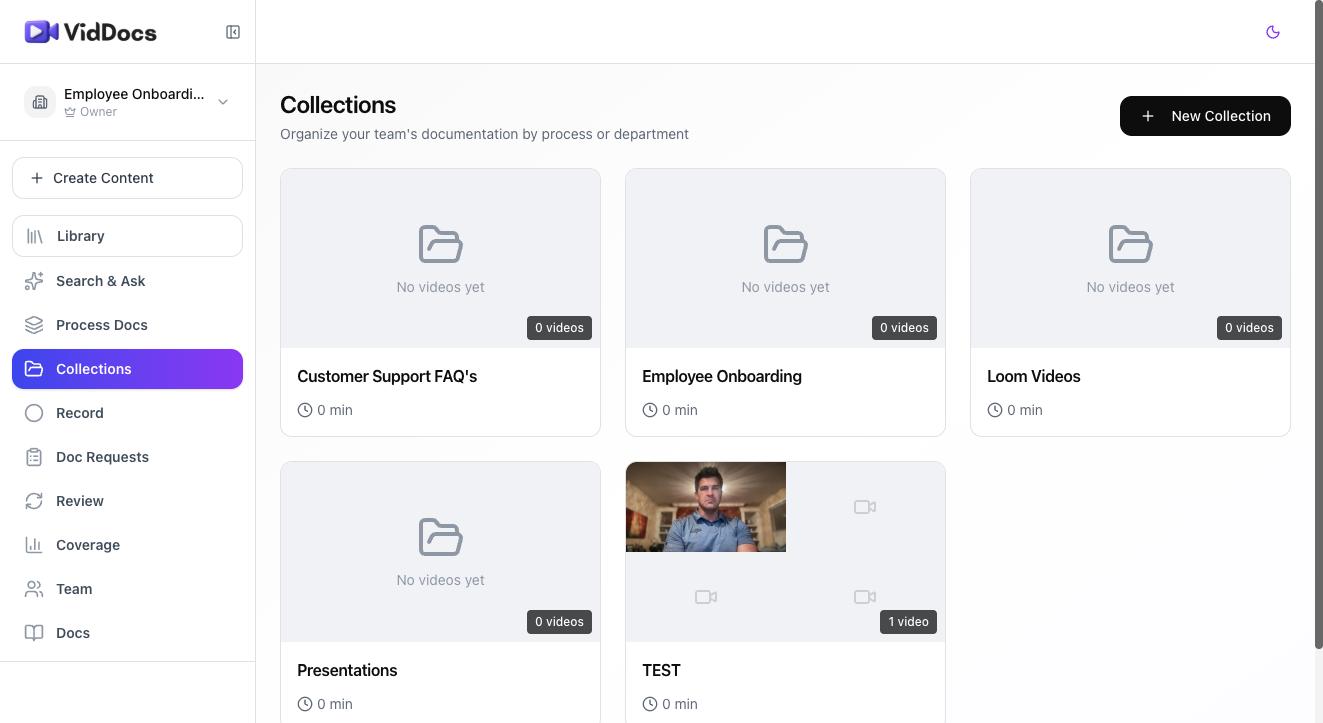This screenshot has width=1323, height=723.
Task: Click folder icon on Customer Support FAQ's card
Action: (440, 244)
